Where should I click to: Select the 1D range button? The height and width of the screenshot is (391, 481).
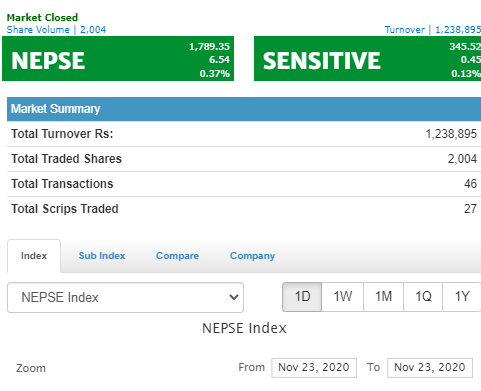[x=302, y=297]
